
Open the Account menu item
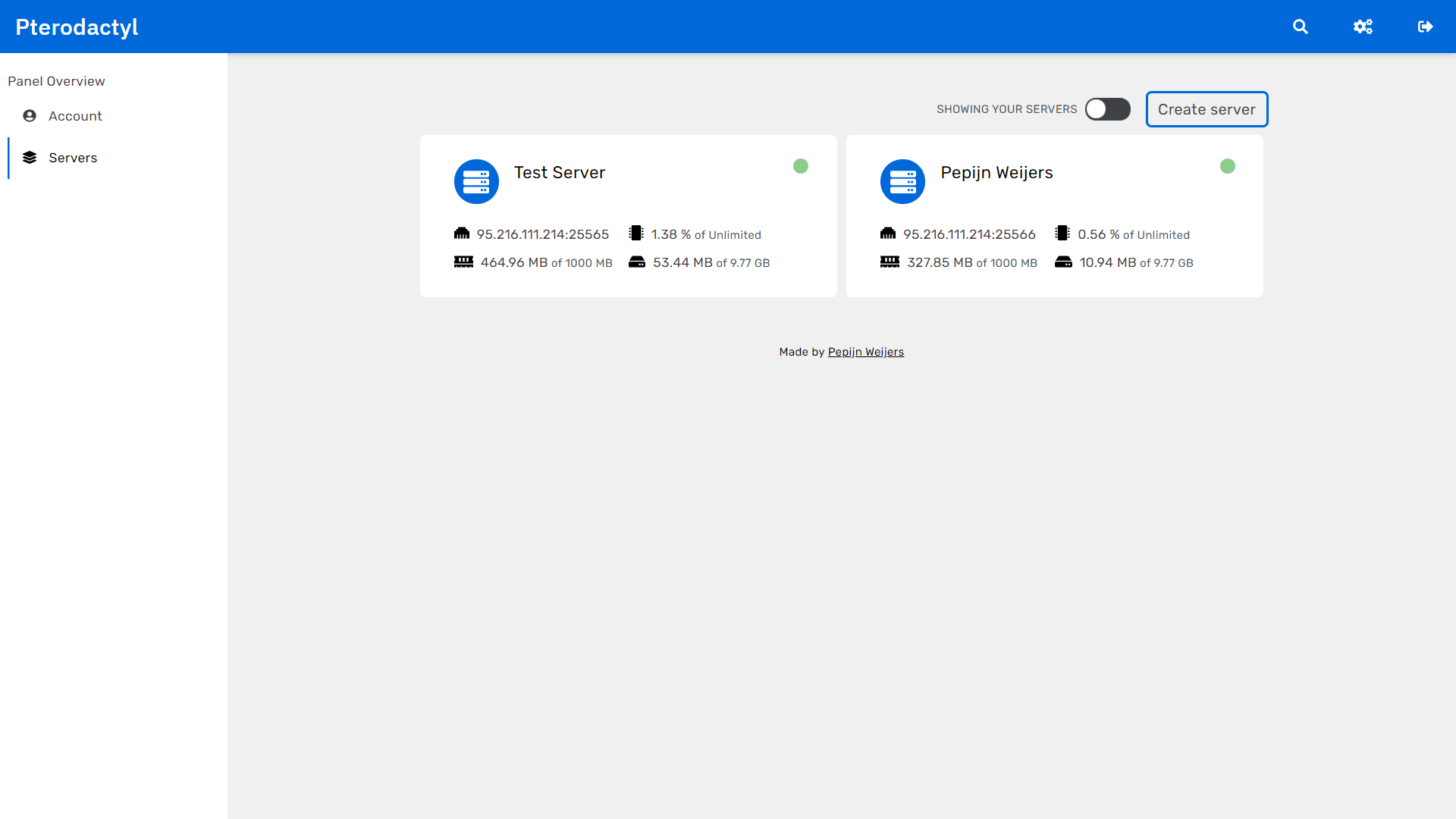pyautogui.click(x=75, y=116)
